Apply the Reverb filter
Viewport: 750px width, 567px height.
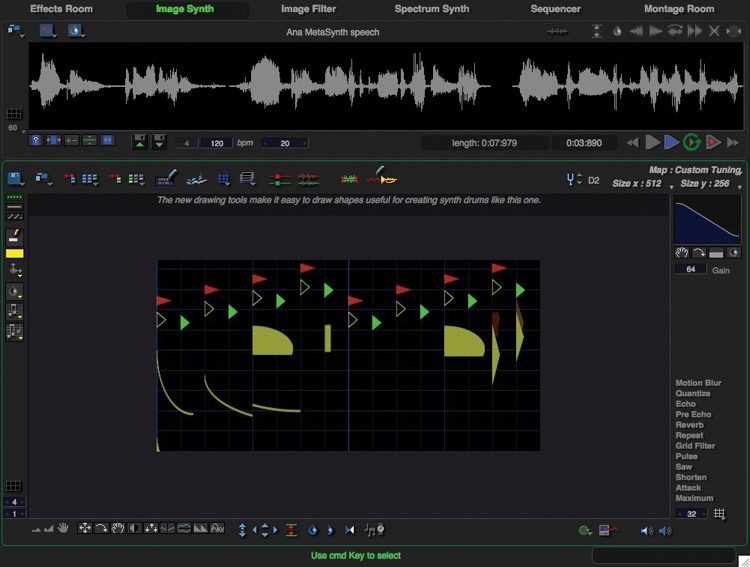tap(689, 425)
